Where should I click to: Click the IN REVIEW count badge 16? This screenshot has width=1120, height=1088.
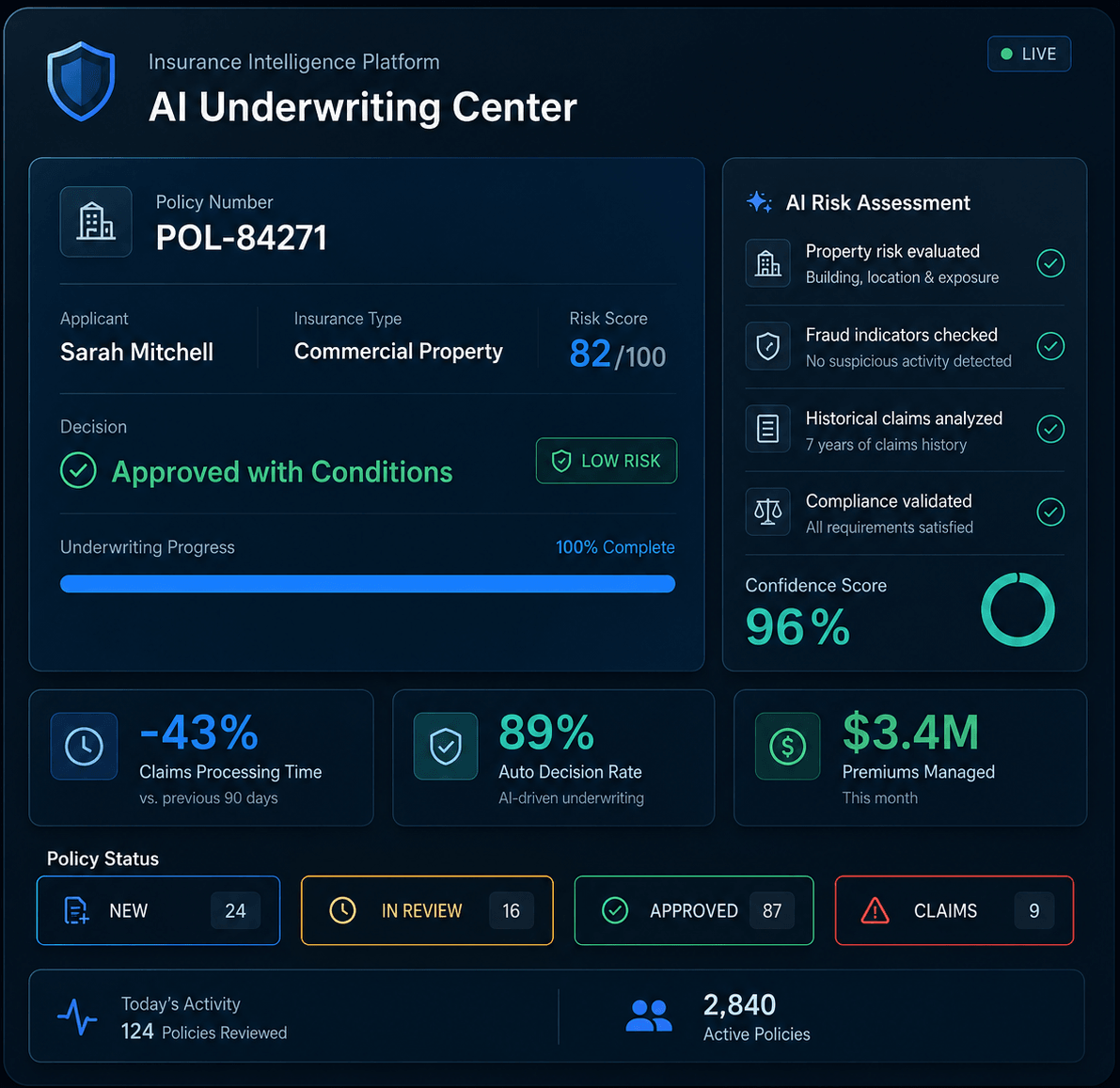(x=512, y=910)
